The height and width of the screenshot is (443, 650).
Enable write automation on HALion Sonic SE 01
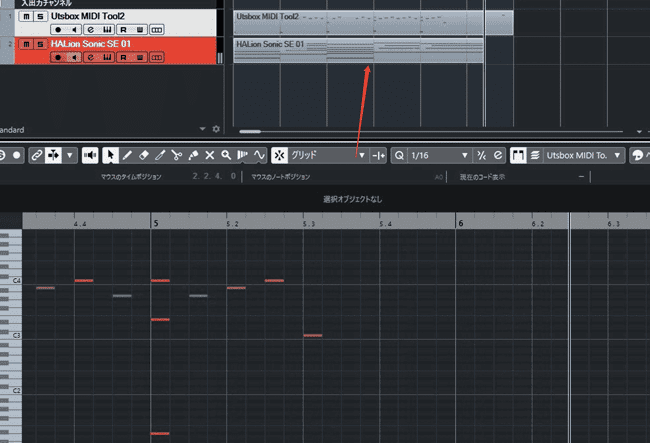(x=140, y=57)
